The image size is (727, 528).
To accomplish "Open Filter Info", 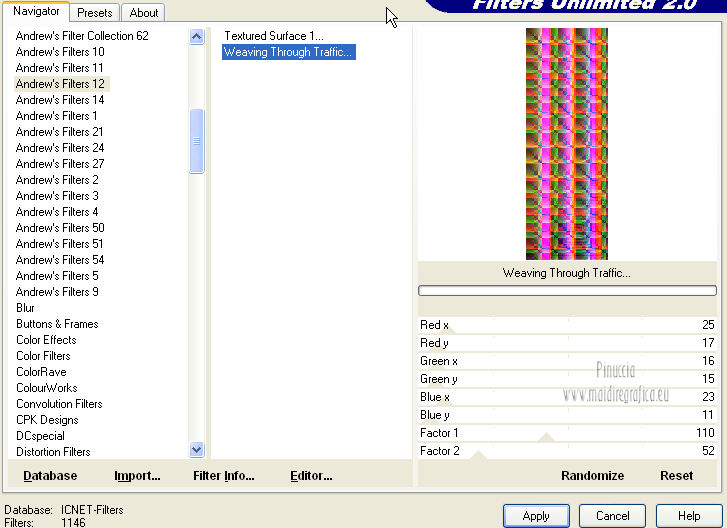I will (x=223, y=476).
